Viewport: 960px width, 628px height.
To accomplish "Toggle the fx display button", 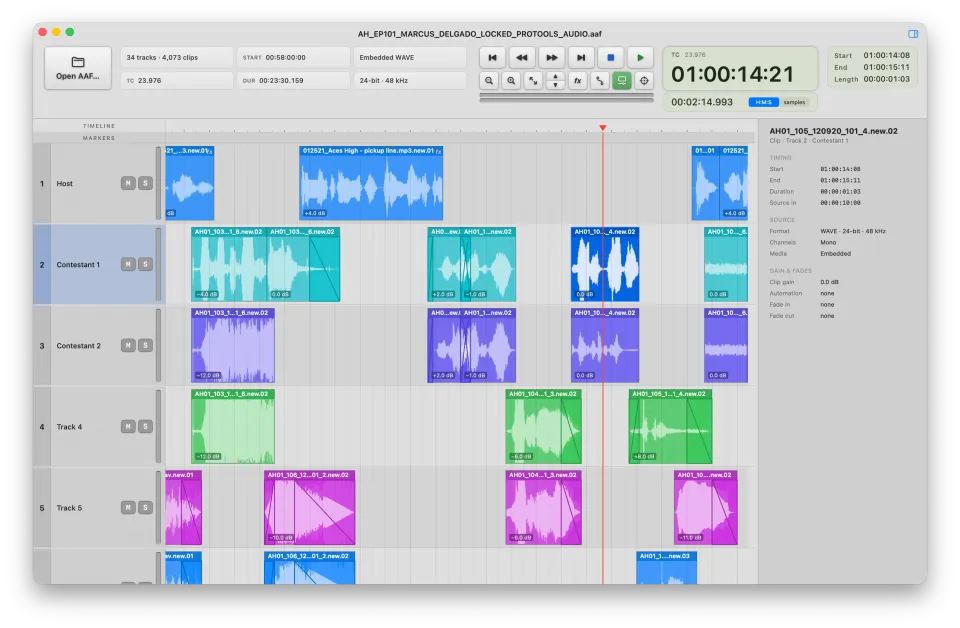I will tap(577, 81).
